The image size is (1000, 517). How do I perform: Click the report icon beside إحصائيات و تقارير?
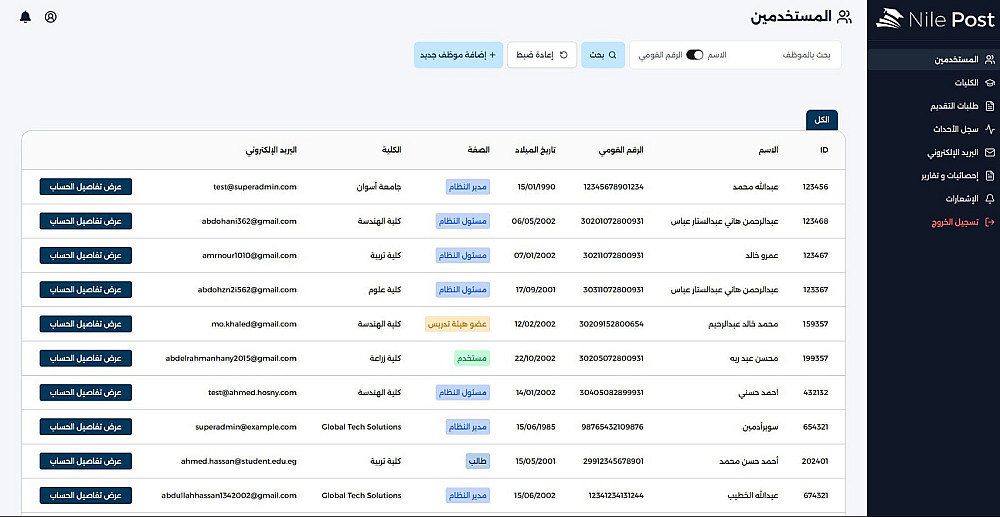click(989, 175)
